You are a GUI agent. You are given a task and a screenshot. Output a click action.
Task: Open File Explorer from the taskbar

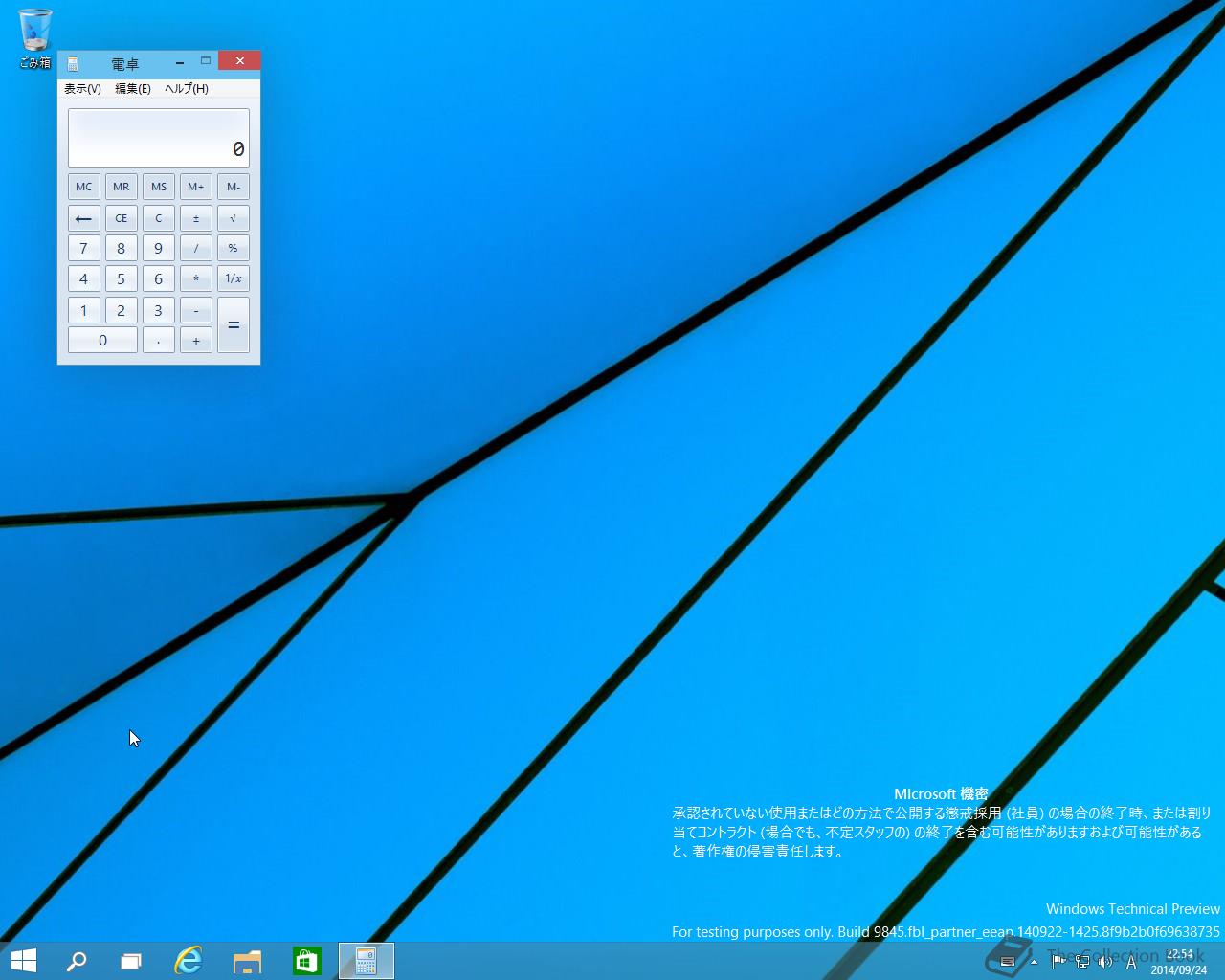[x=247, y=961]
